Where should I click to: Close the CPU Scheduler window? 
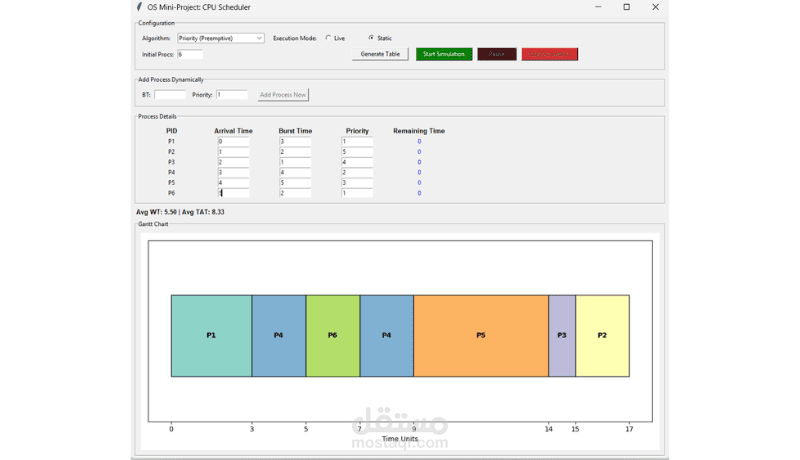point(656,7)
